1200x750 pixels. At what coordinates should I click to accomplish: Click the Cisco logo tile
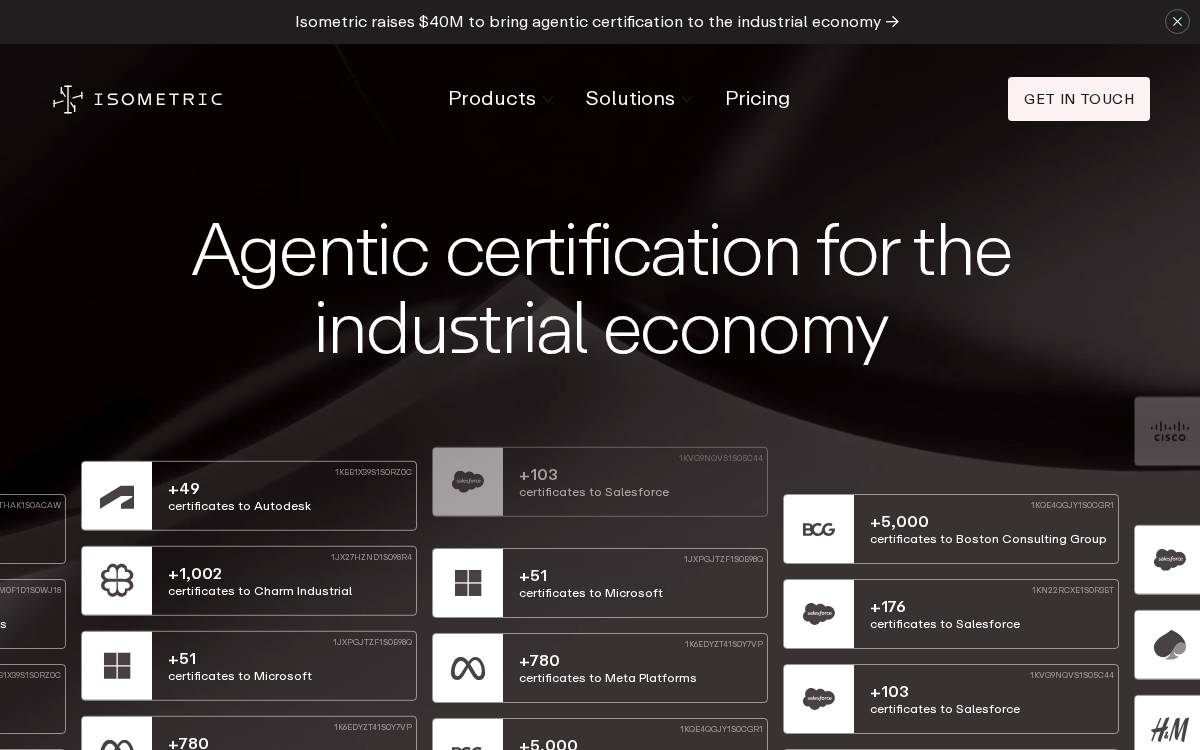[1168, 431]
